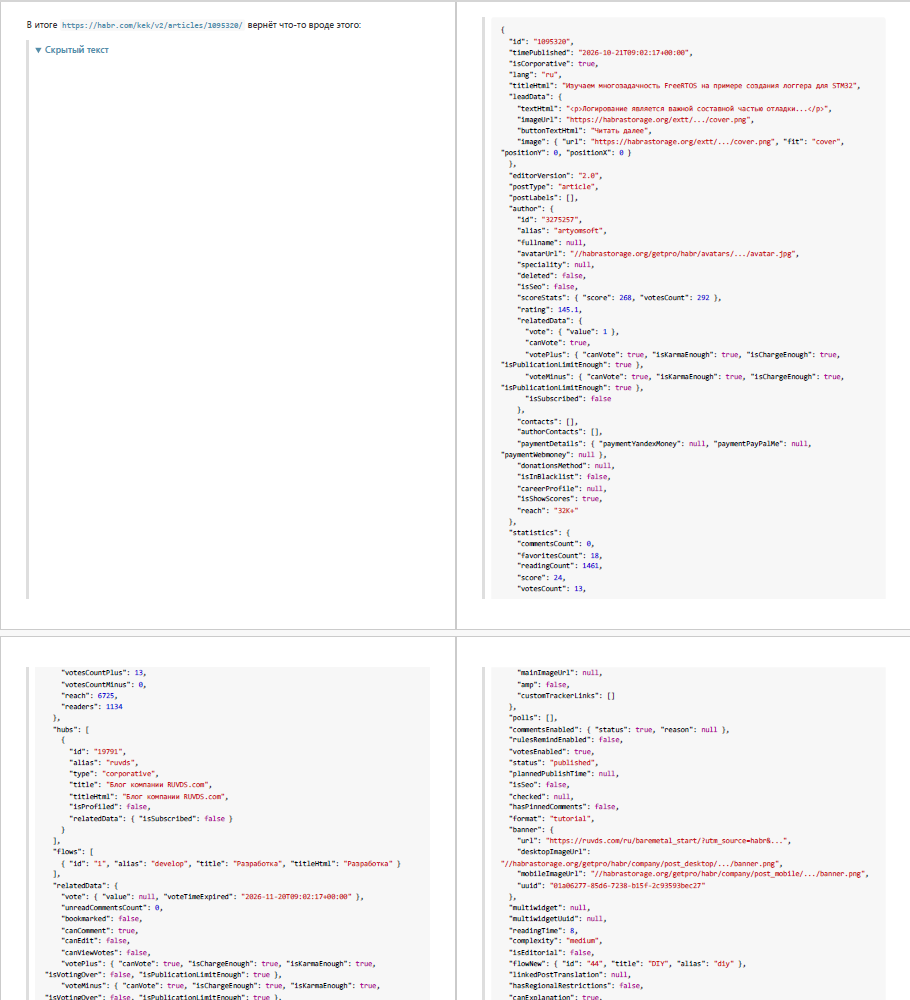Click the "linkedPostTranslation": null line
The image size is (910, 1000).
point(569,975)
